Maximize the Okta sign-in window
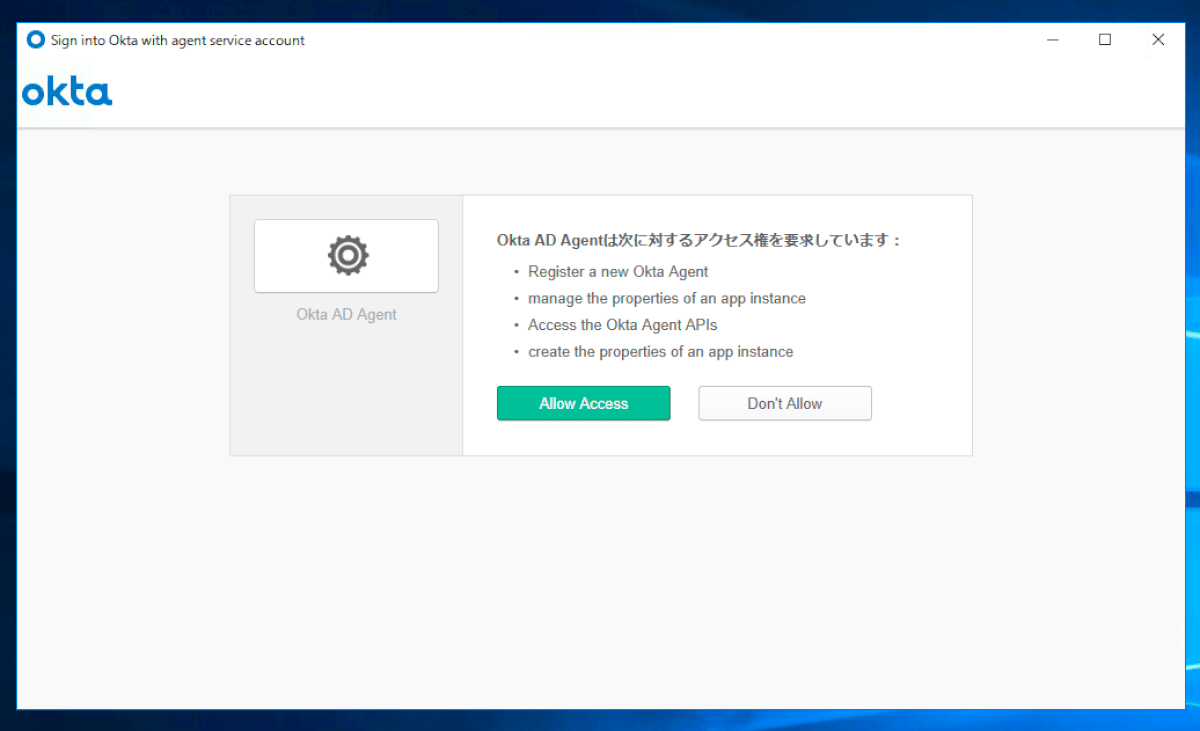 coord(1105,39)
